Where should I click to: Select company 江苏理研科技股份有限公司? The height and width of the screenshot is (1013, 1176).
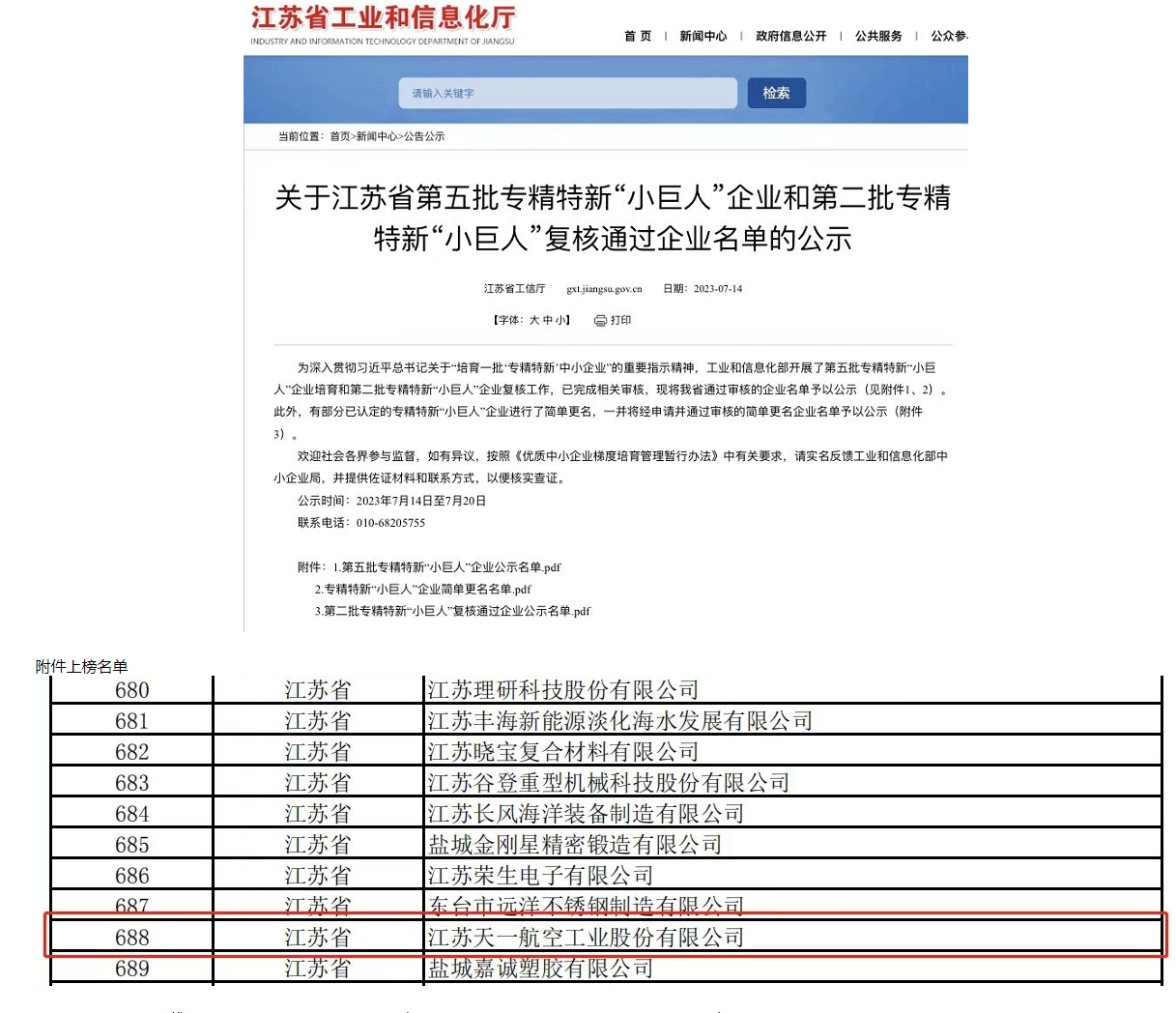563,690
